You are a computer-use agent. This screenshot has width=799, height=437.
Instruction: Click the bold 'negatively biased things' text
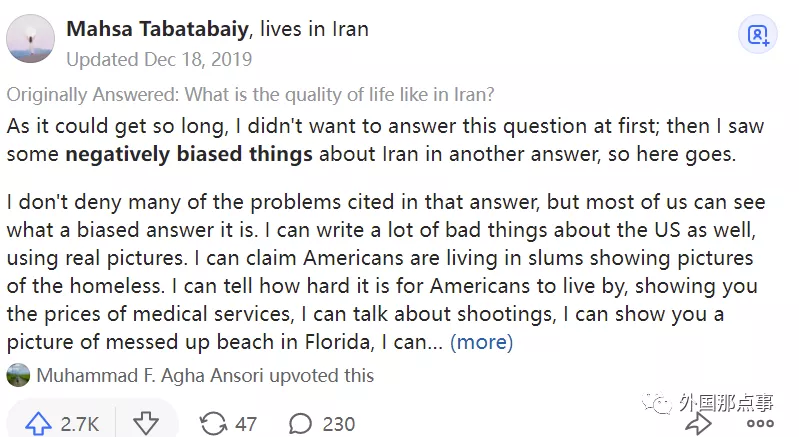189,155
